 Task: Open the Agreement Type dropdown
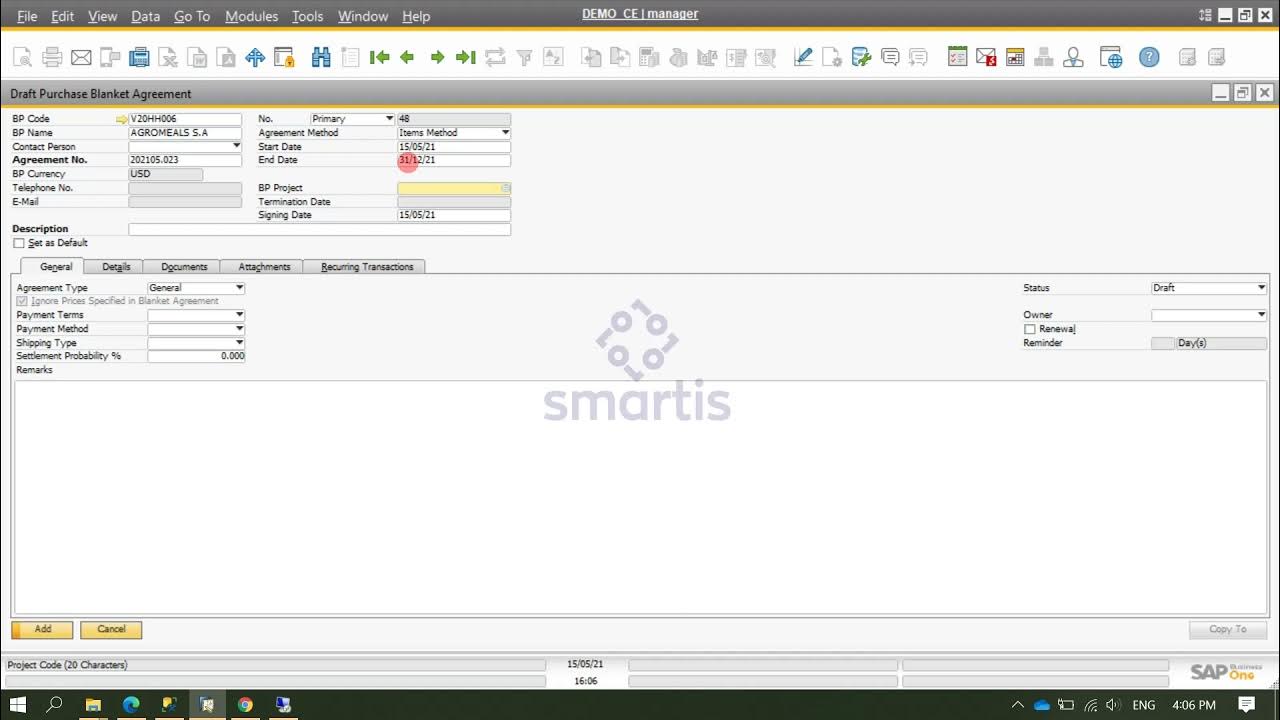[239, 288]
